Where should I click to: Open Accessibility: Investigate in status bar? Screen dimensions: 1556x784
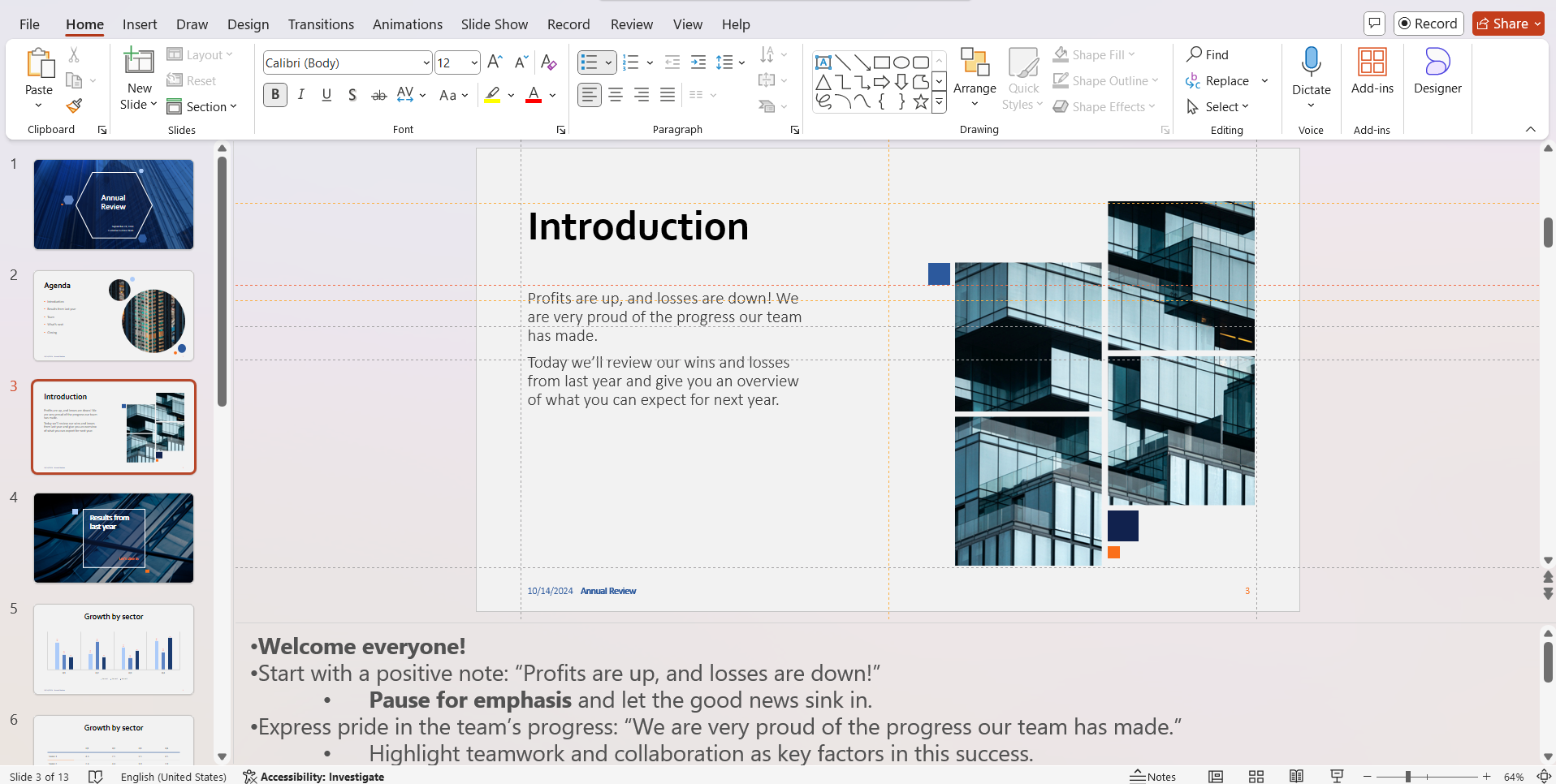coord(313,777)
